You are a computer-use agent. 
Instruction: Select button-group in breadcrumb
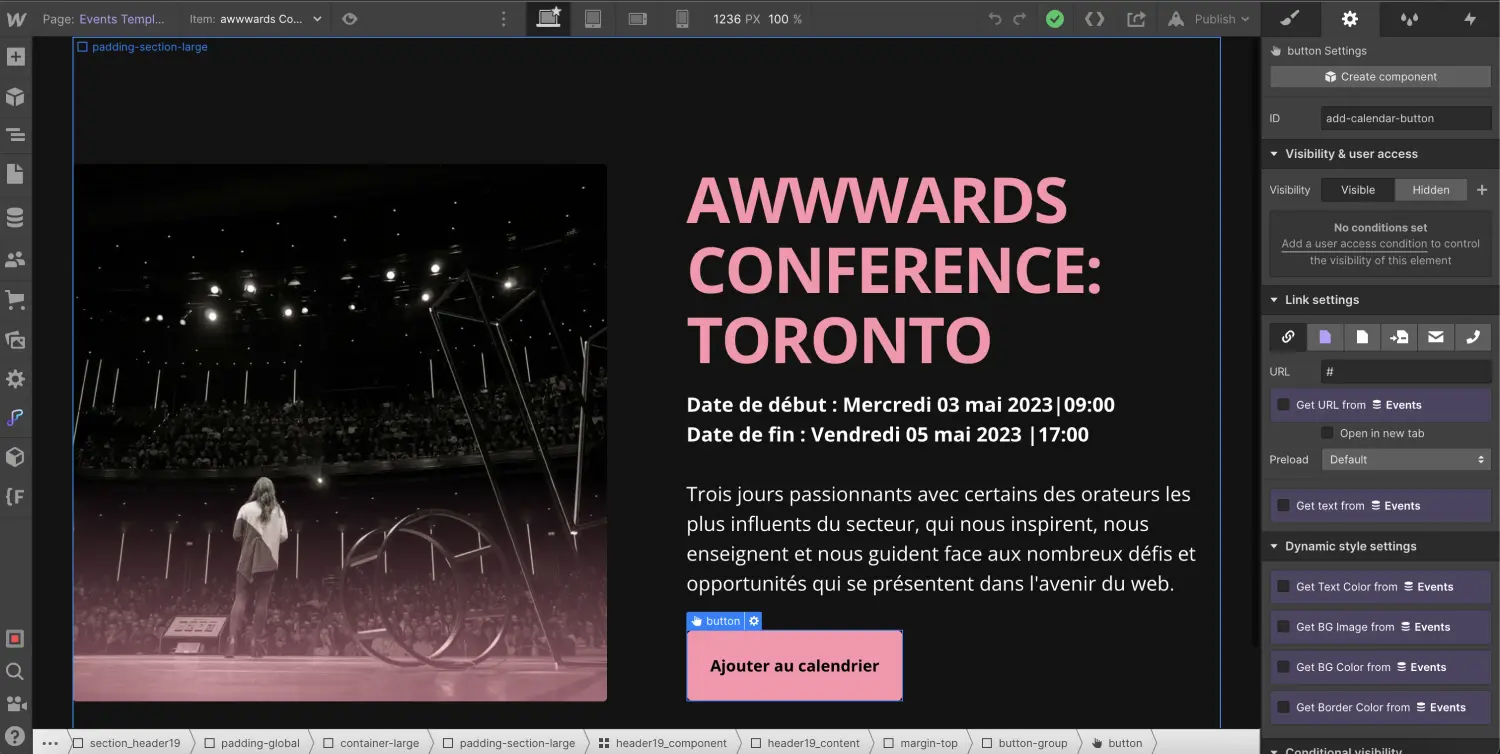(x=1024, y=743)
